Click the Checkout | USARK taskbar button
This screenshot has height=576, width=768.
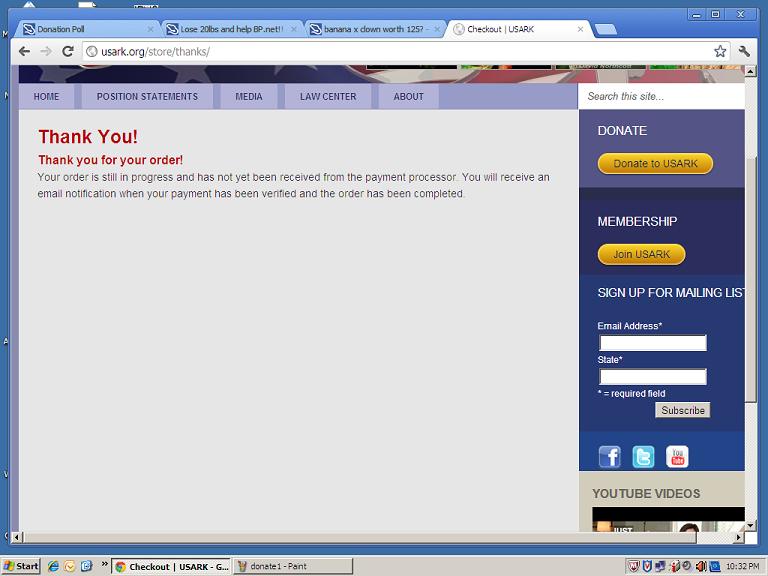[171, 566]
